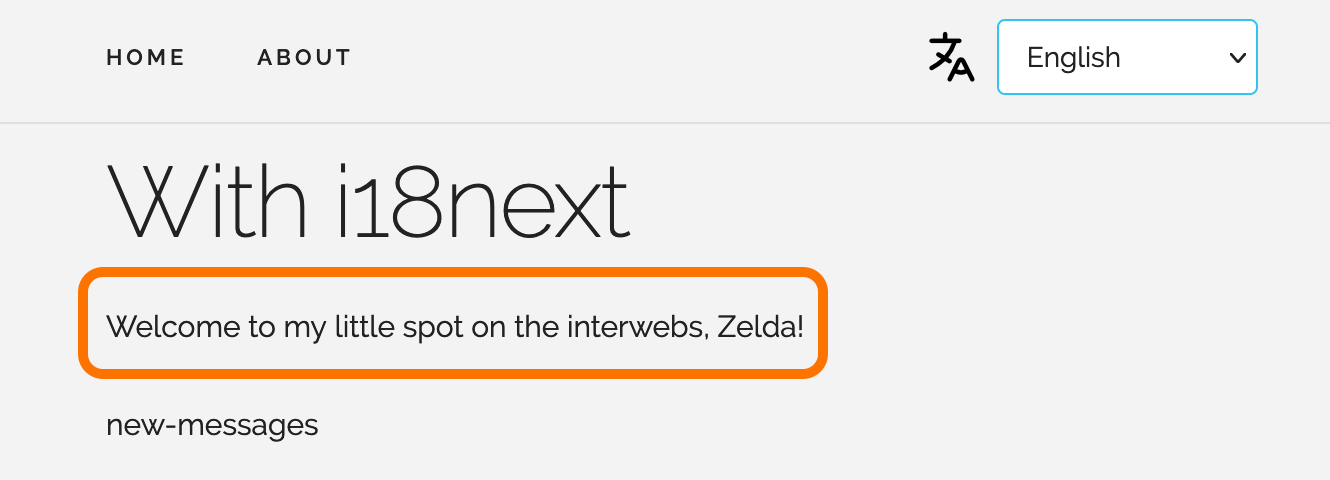
Task: Click the translate language icon
Action: point(951,57)
